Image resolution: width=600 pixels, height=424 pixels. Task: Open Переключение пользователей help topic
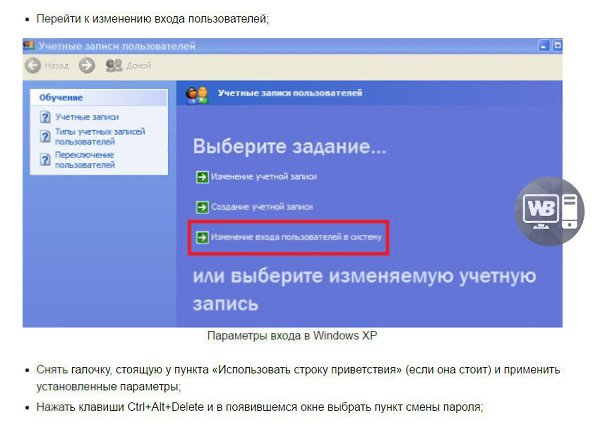click(x=84, y=159)
